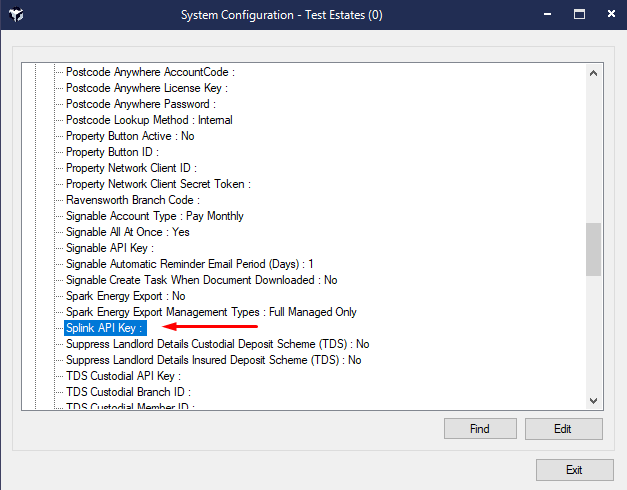
Task: Maximize the System Configuration window
Action: [578, 16]
